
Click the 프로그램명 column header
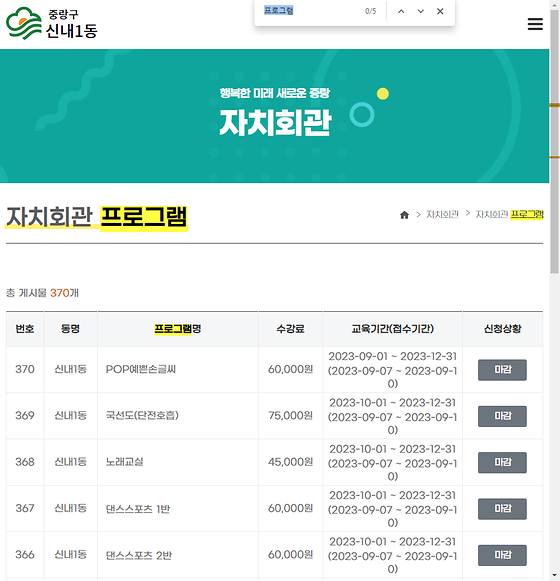pyautogui.click(x=178, y=329)
